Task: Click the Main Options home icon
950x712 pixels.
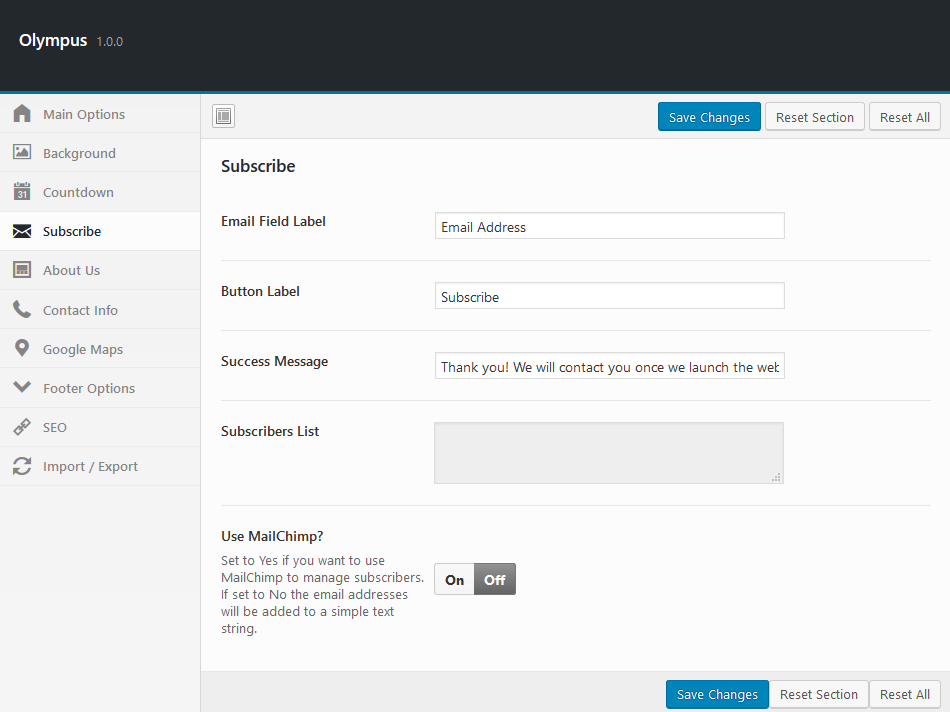Action: click(x=22, y=114)
